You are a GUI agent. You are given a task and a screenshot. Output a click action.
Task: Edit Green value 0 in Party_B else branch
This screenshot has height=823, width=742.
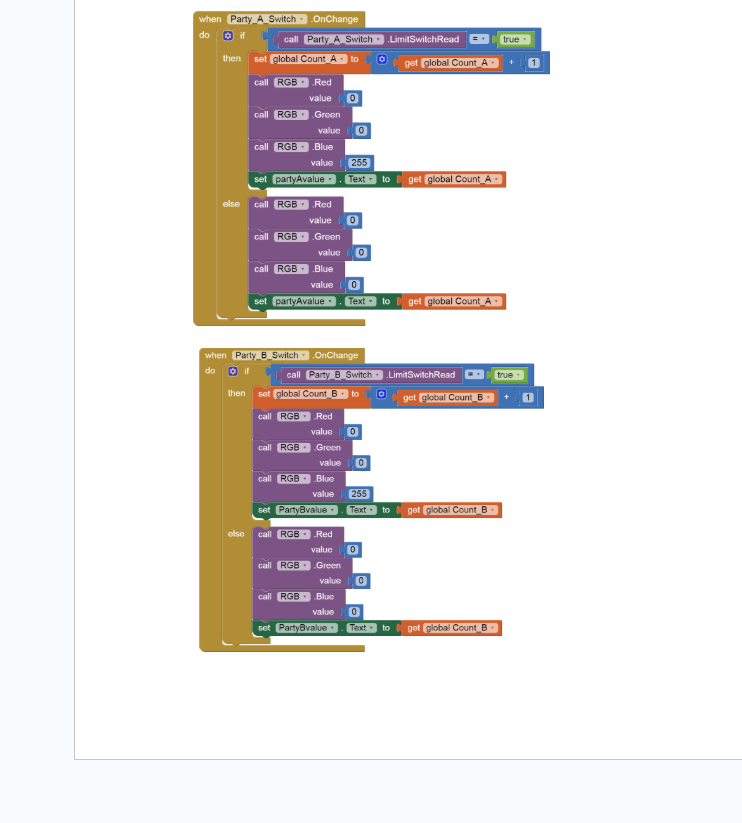pos(361,581)
